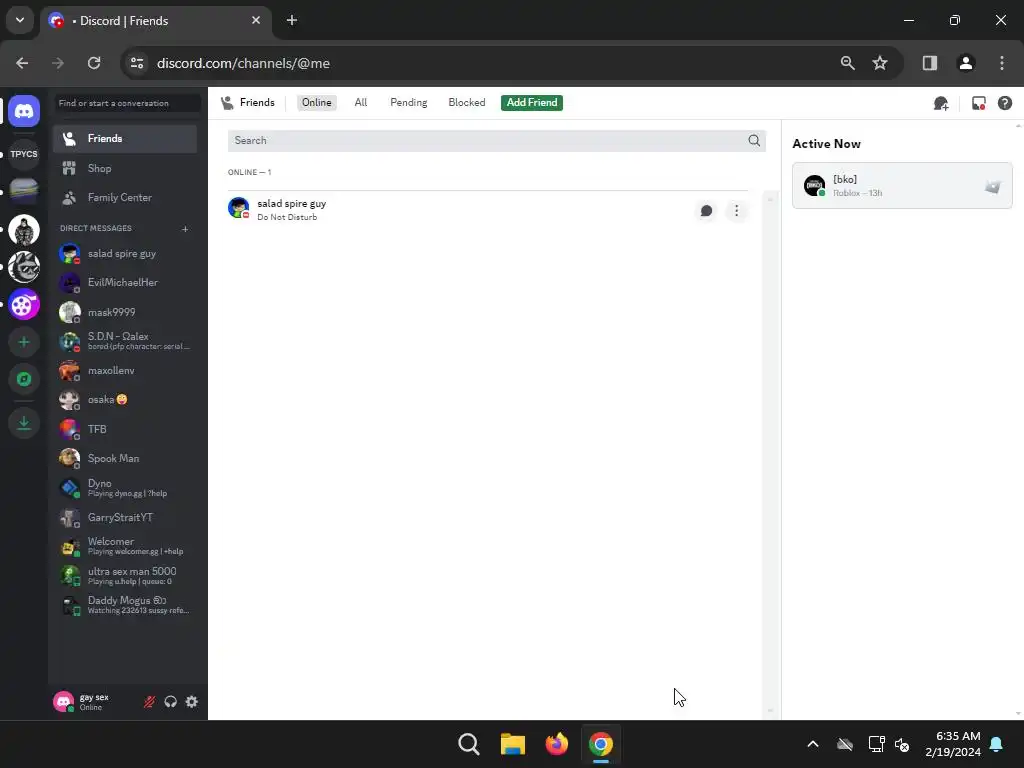Open Chrome side panel icon
The height and width of the screenshot is (768, 1024).
coord(929,63)
